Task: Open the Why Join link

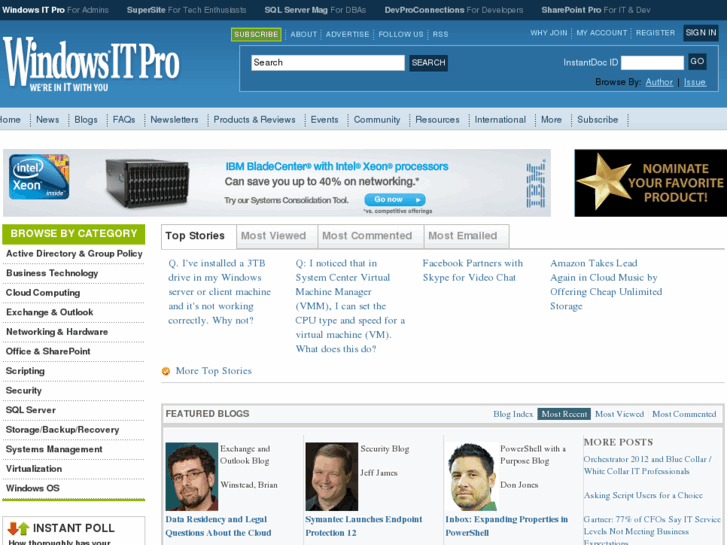Action: coord(548,33)
